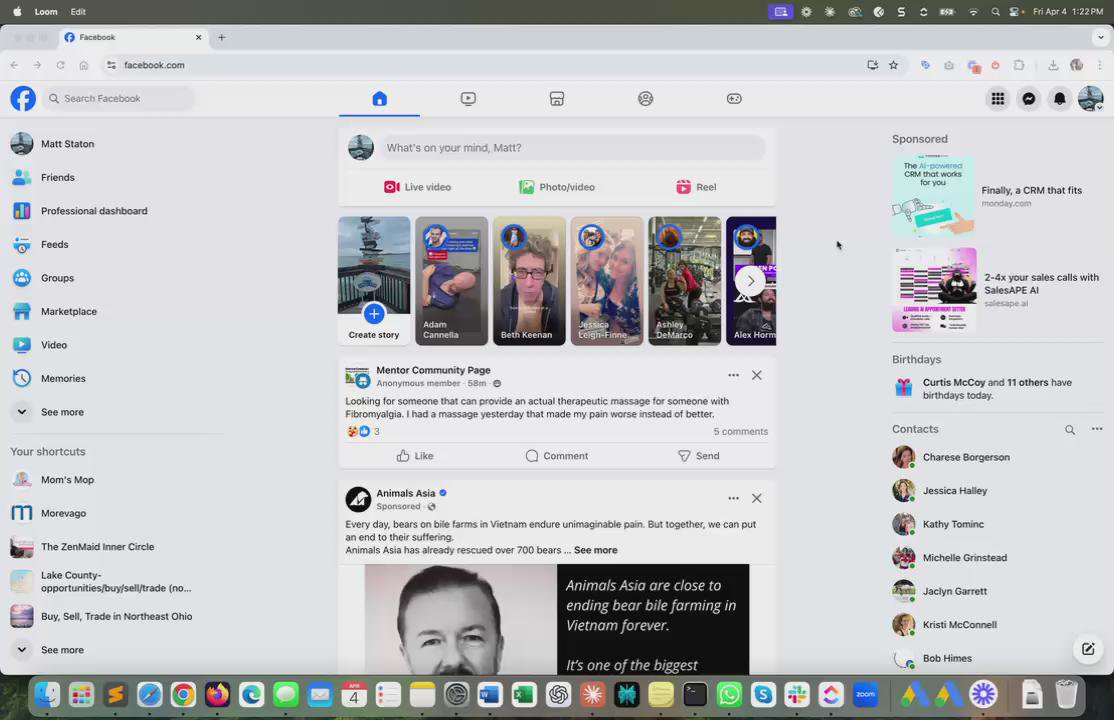Open the Home feed tab
Viewport: 1114px width, 720px height.
(379, 99)
